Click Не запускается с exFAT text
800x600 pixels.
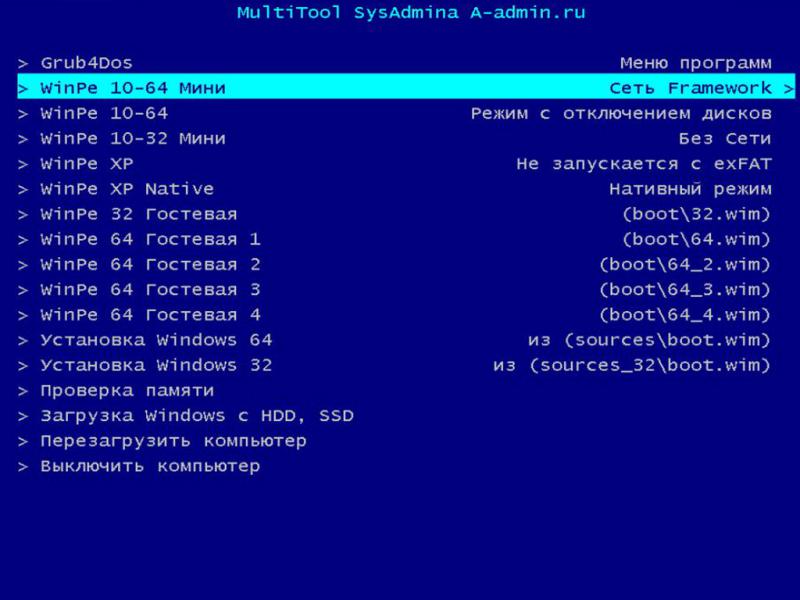(644, 164)
